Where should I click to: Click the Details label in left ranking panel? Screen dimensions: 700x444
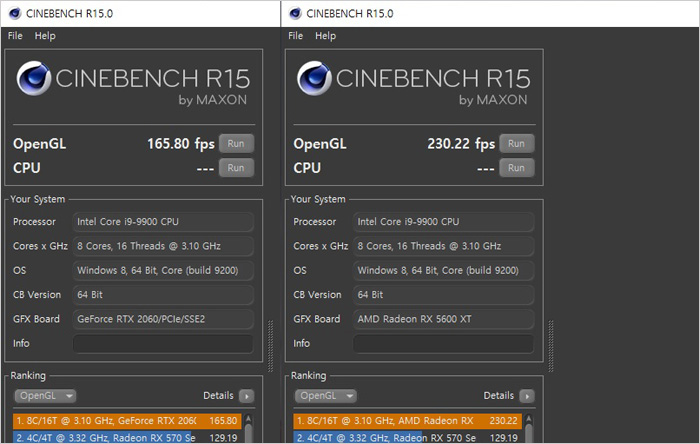(218, 396)
